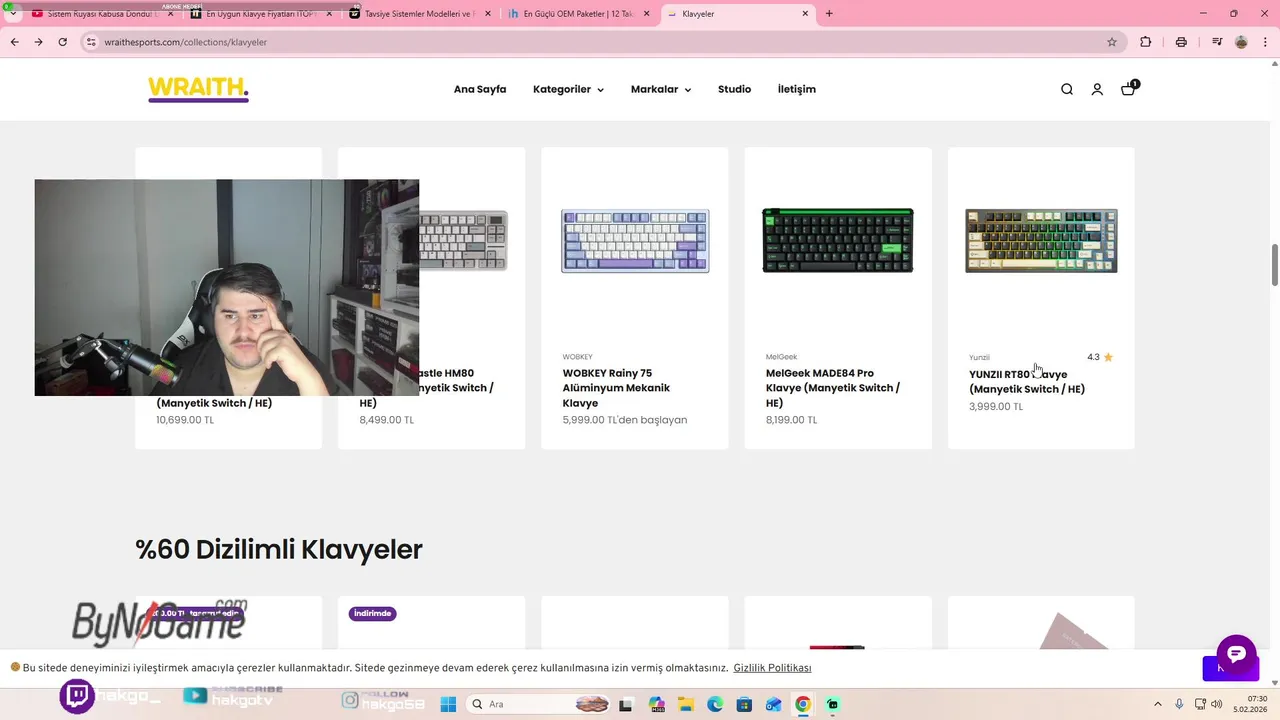Open the account login icon

(1097, 89)
